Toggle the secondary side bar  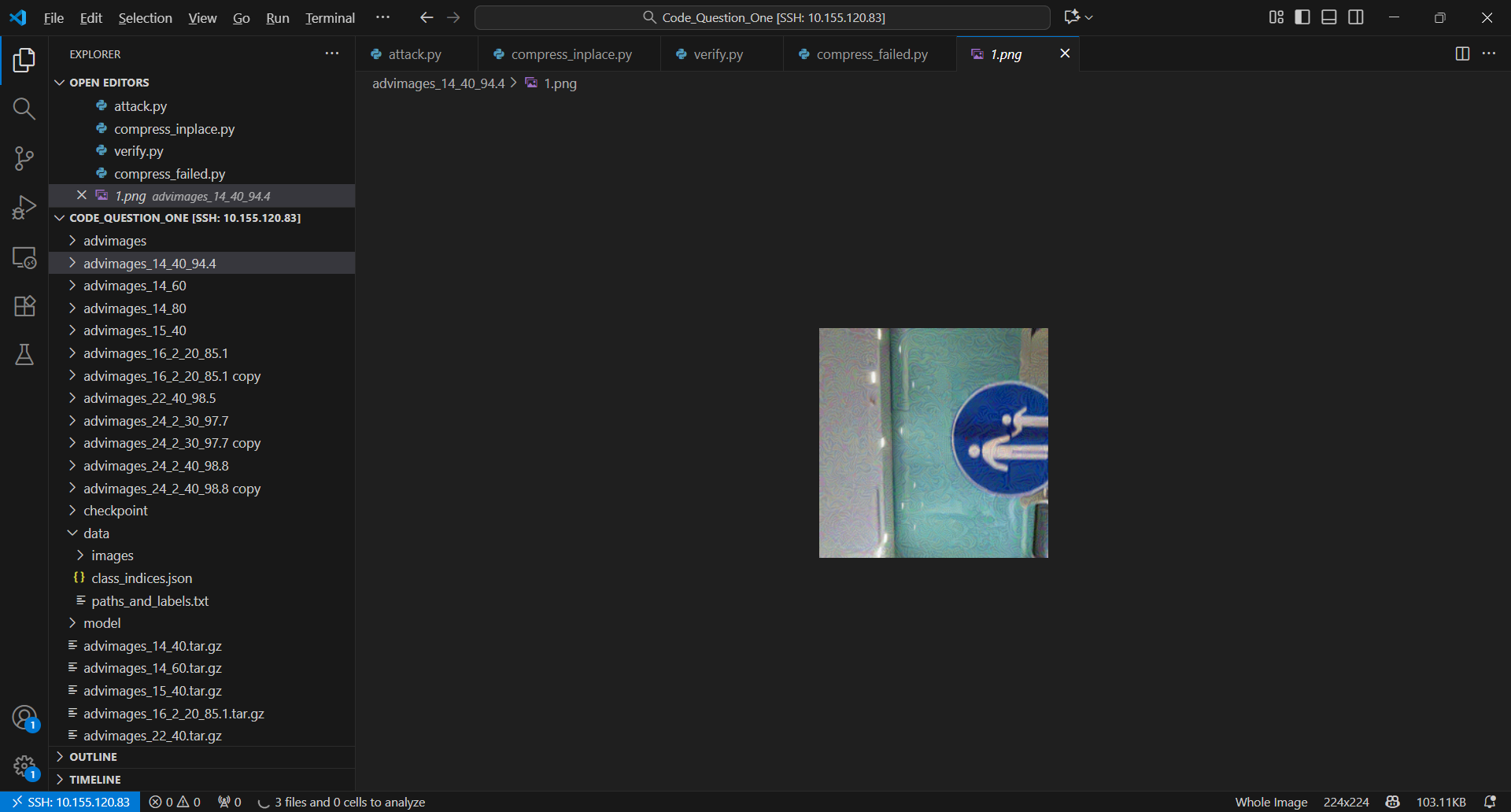click(x=1356, y=17)
